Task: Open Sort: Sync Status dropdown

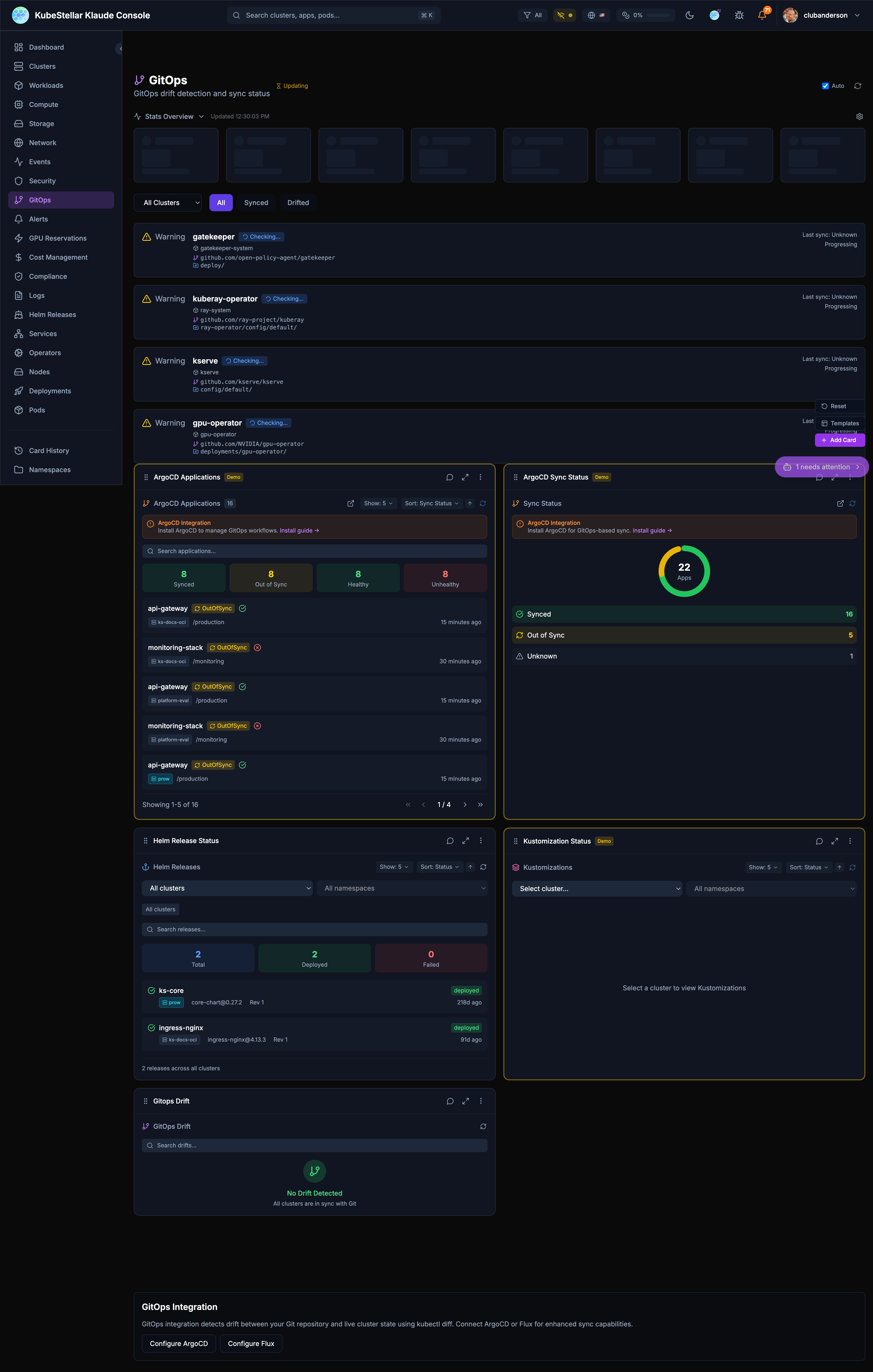Action: click(431, 503)
